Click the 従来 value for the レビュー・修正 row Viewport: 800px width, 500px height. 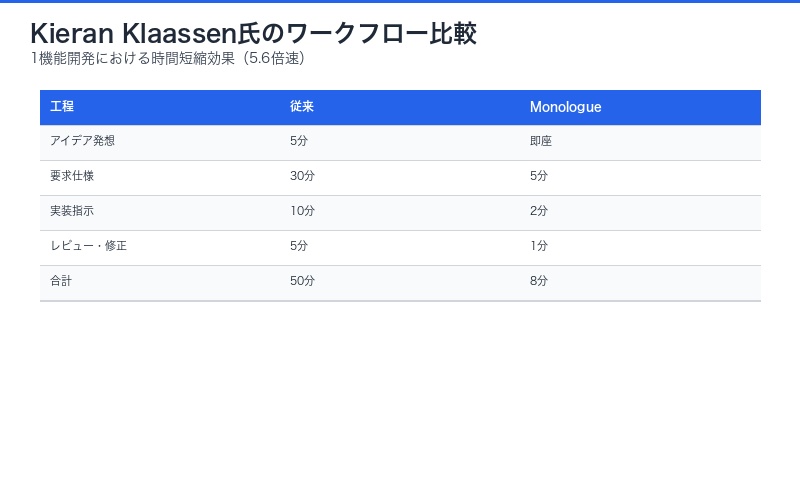point(299,247)
